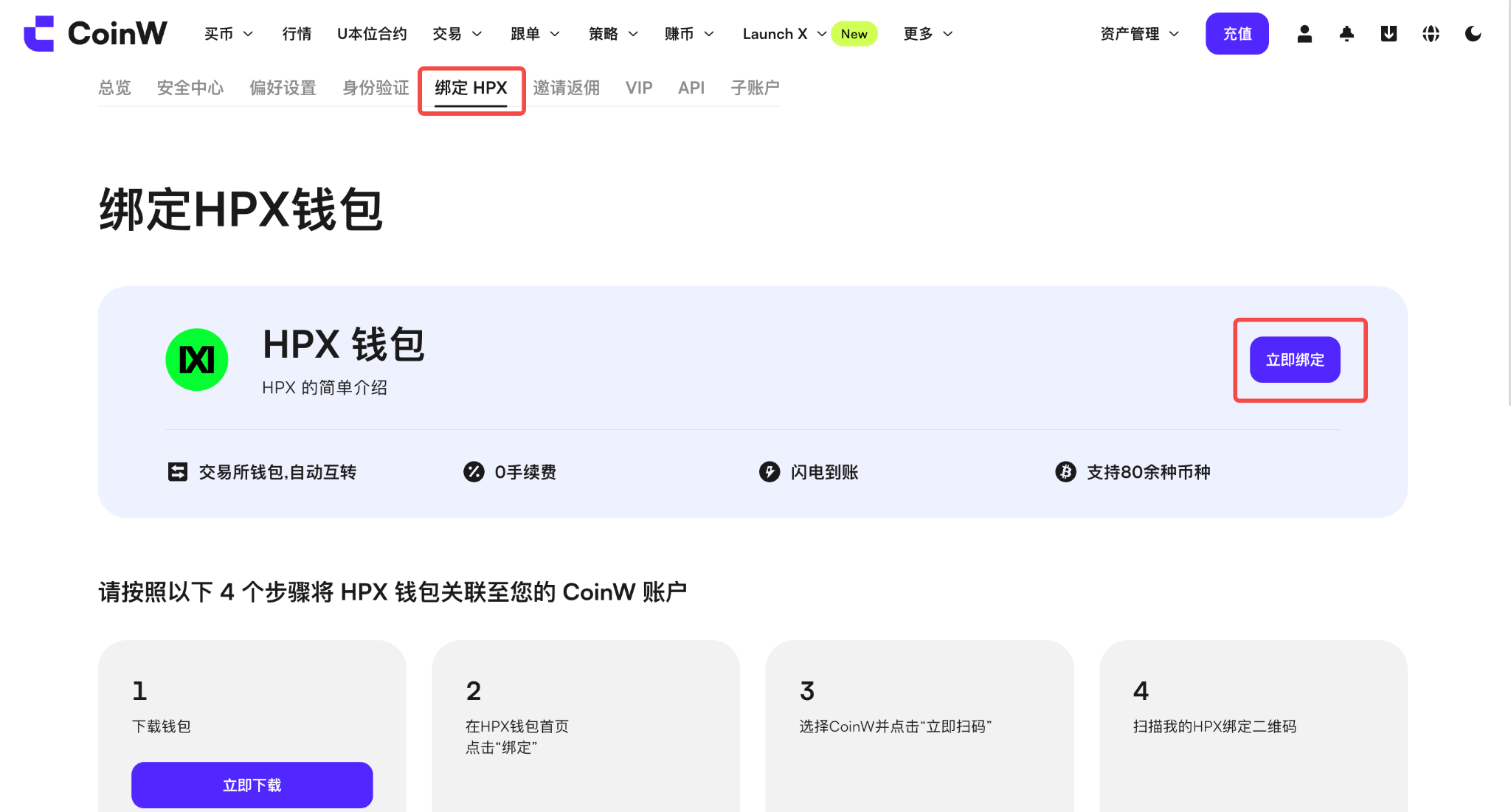Expand the 资产管理 asset management dropdown
The width and height of the screenshot is (1511, 812).
(1140, 34)
